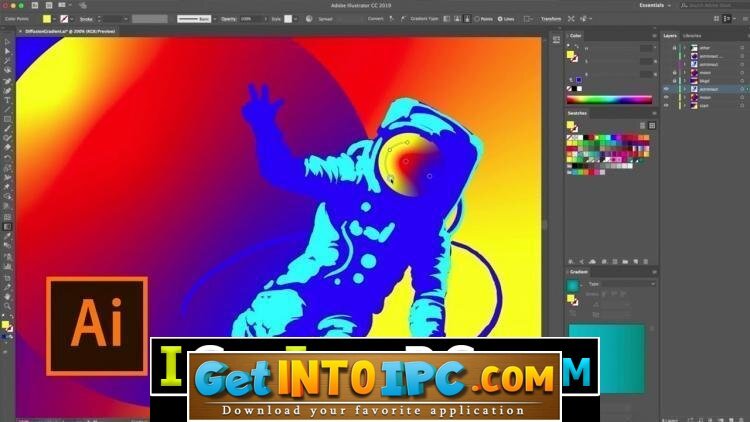The height and width of the screenshot is (422, 750).
Task: Select the Direct Selection tool
Action: tap(7, 51)
